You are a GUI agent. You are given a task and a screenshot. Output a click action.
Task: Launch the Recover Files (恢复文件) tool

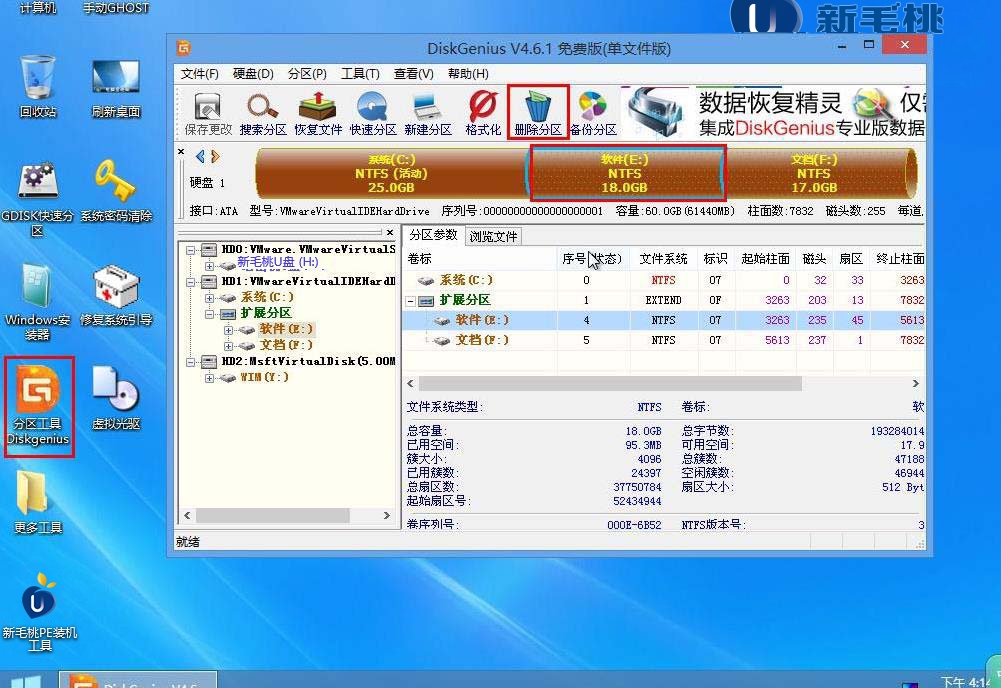(x=318, y=114)
